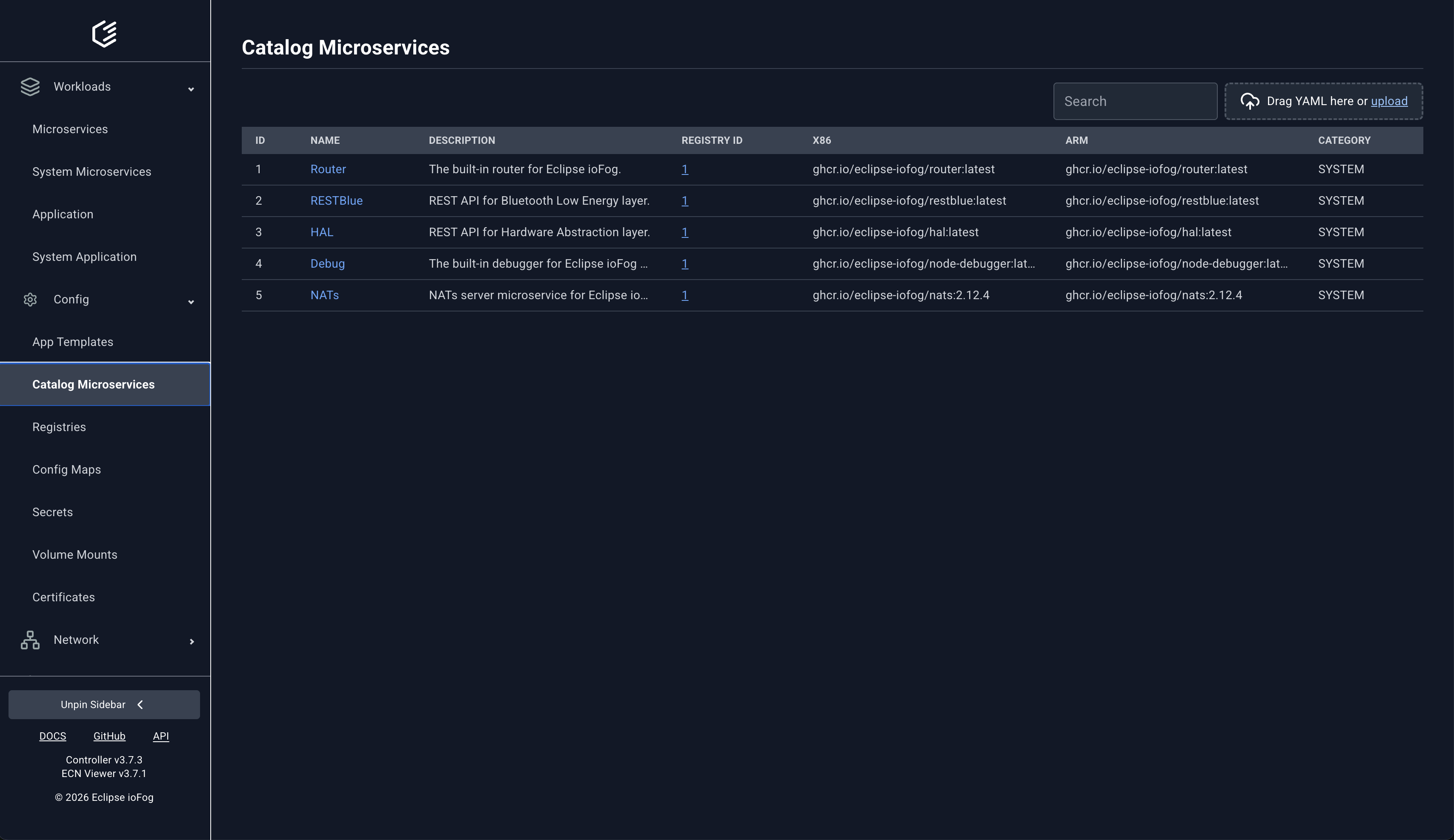Select the Debug microservice

coord(327,264)
